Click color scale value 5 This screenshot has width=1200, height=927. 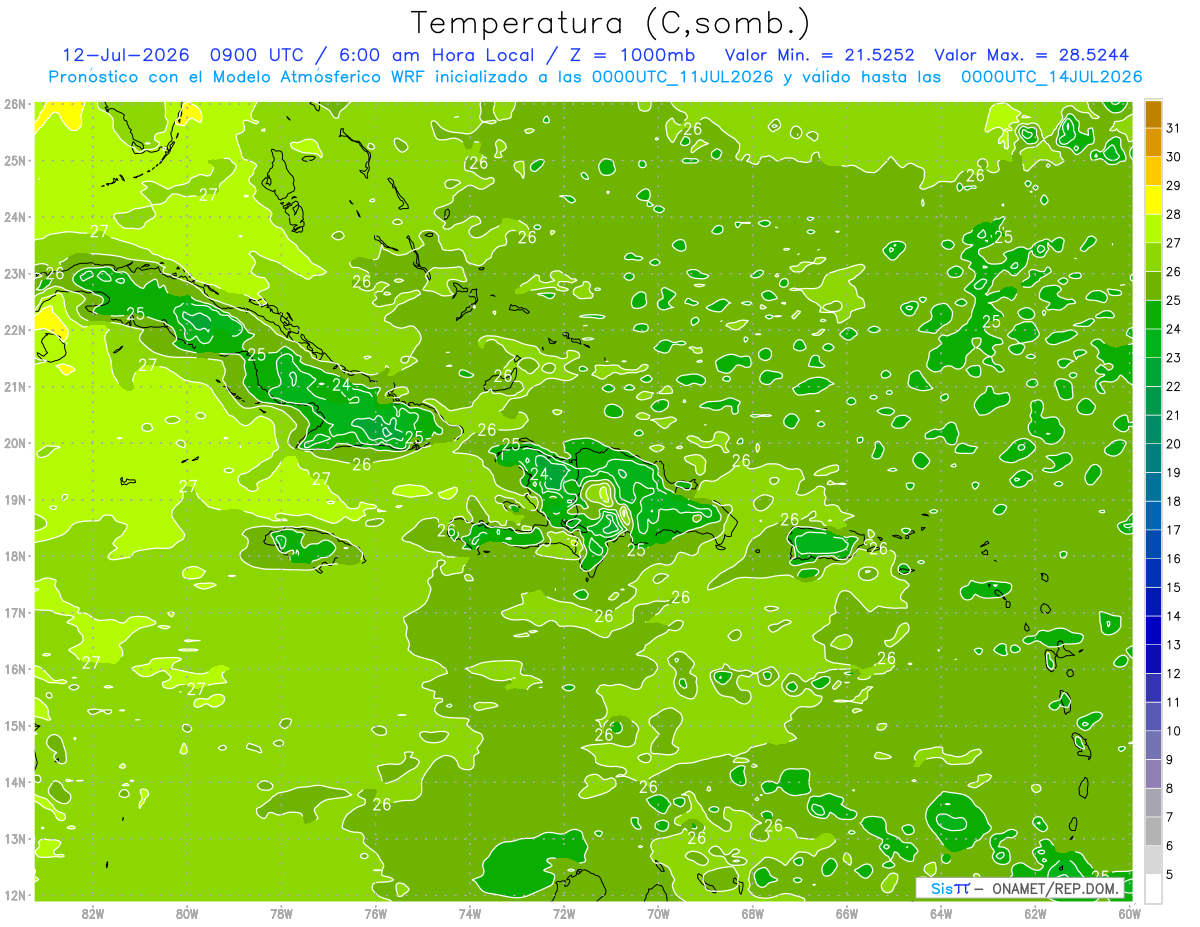pyautogui.click(x=1170, y=874)
